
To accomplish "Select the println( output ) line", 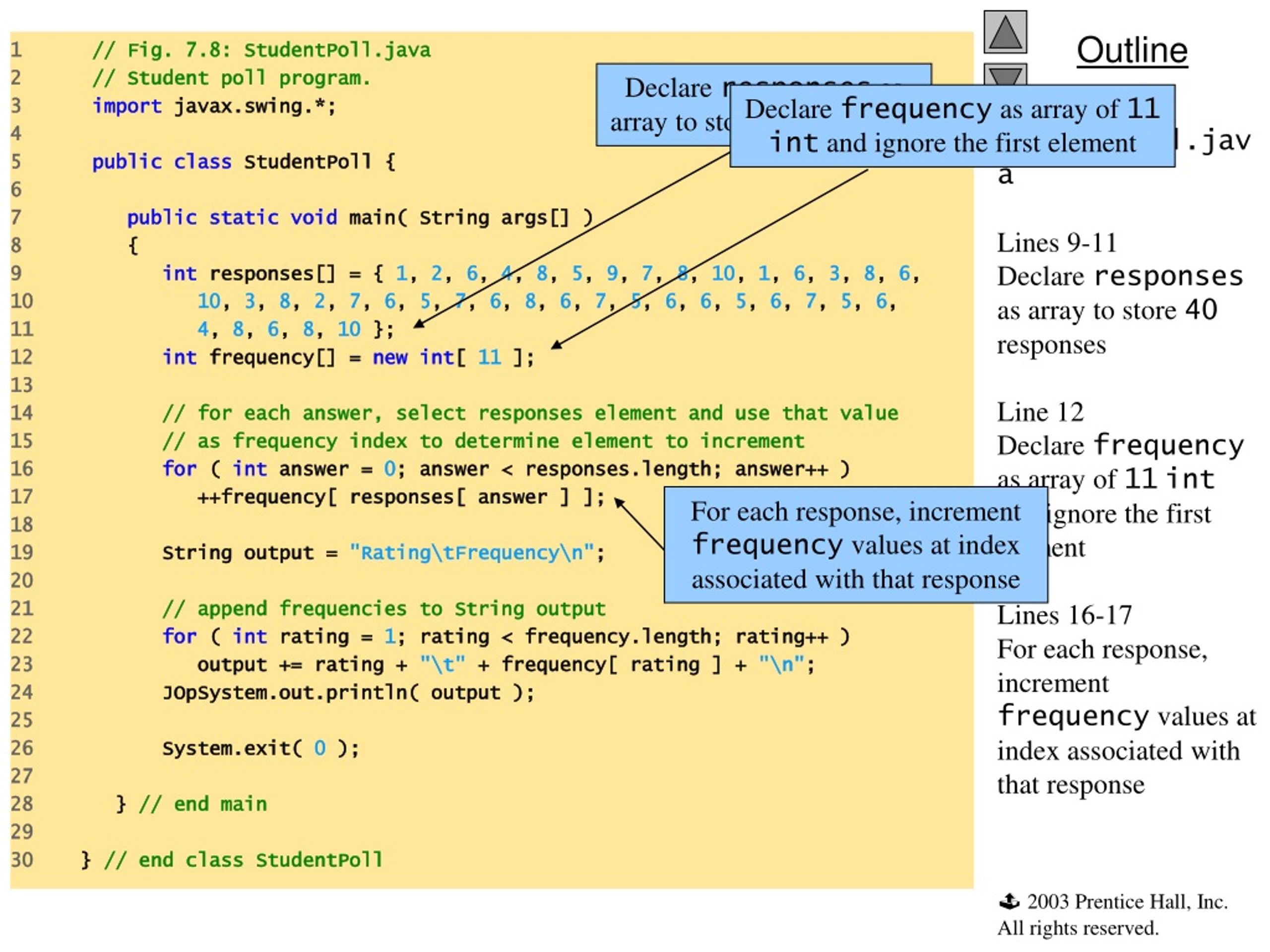I will coord(348,693).
